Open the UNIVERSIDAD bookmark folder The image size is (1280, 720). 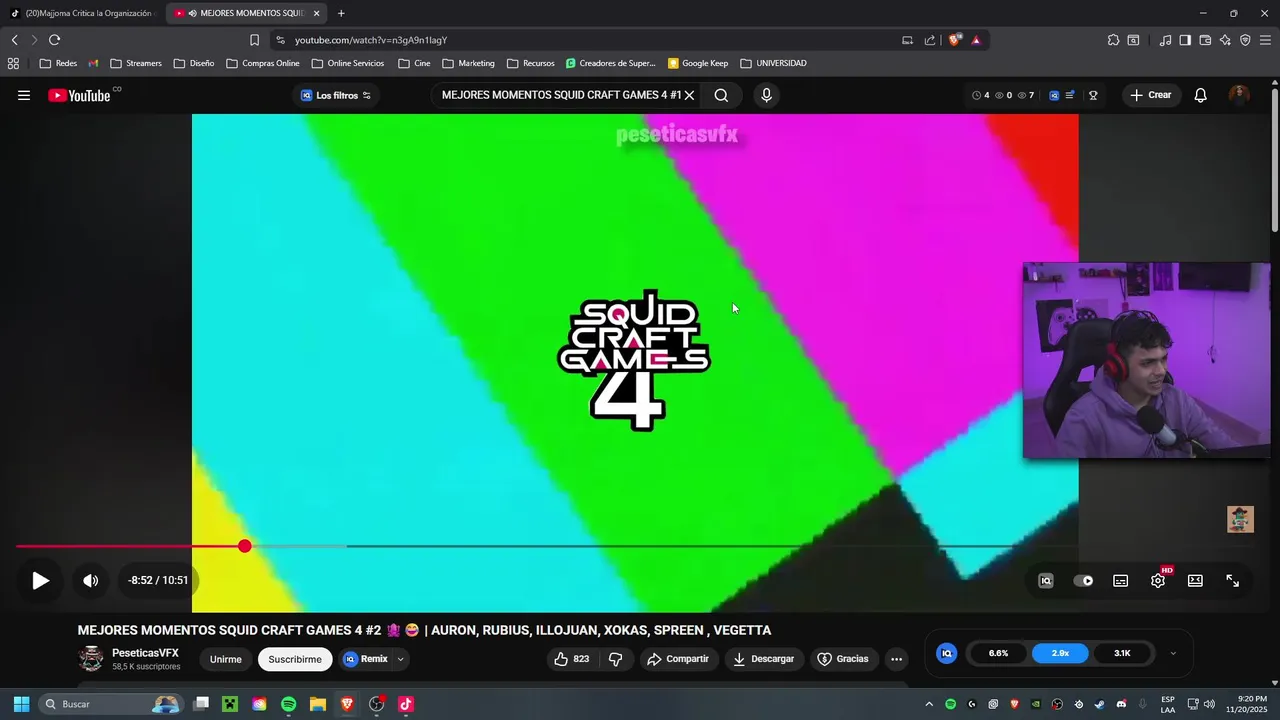point(773,63)
